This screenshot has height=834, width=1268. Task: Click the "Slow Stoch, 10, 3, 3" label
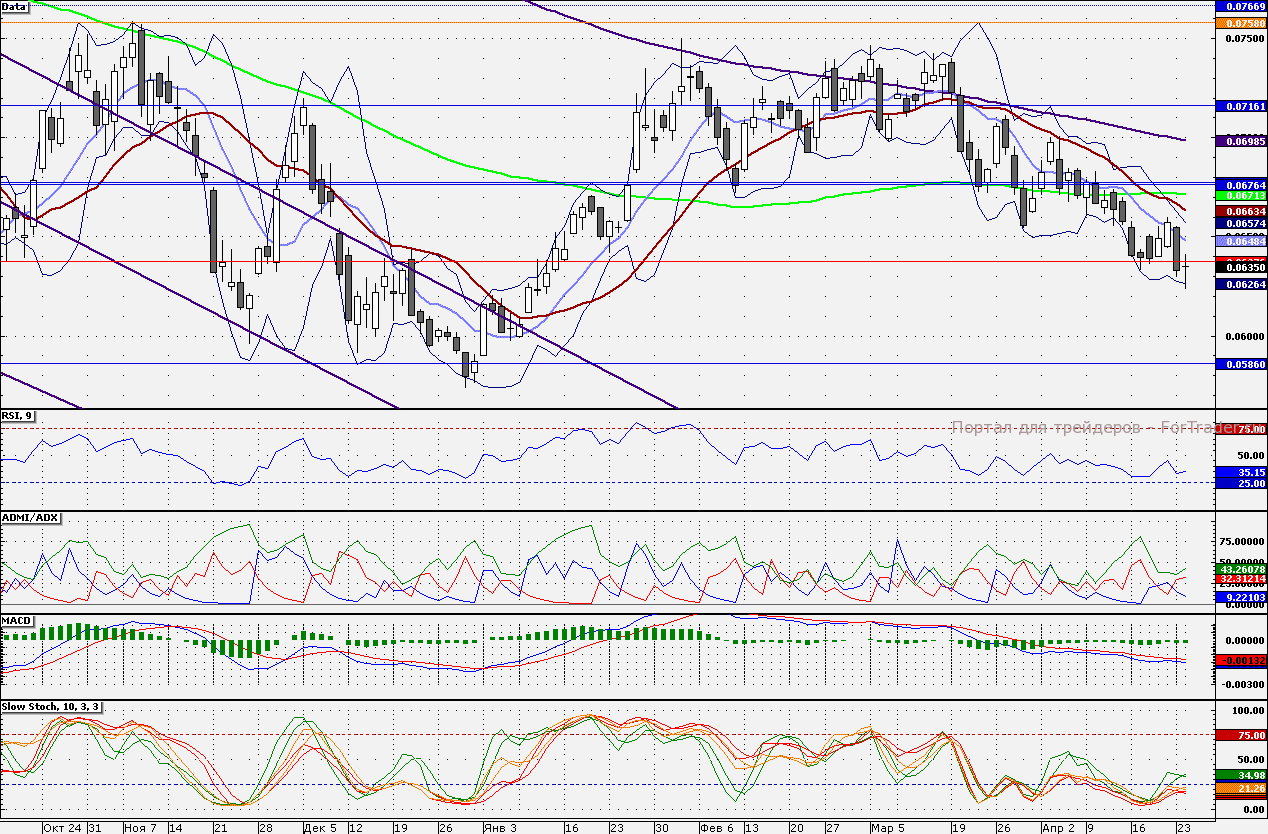coord(51,707)
